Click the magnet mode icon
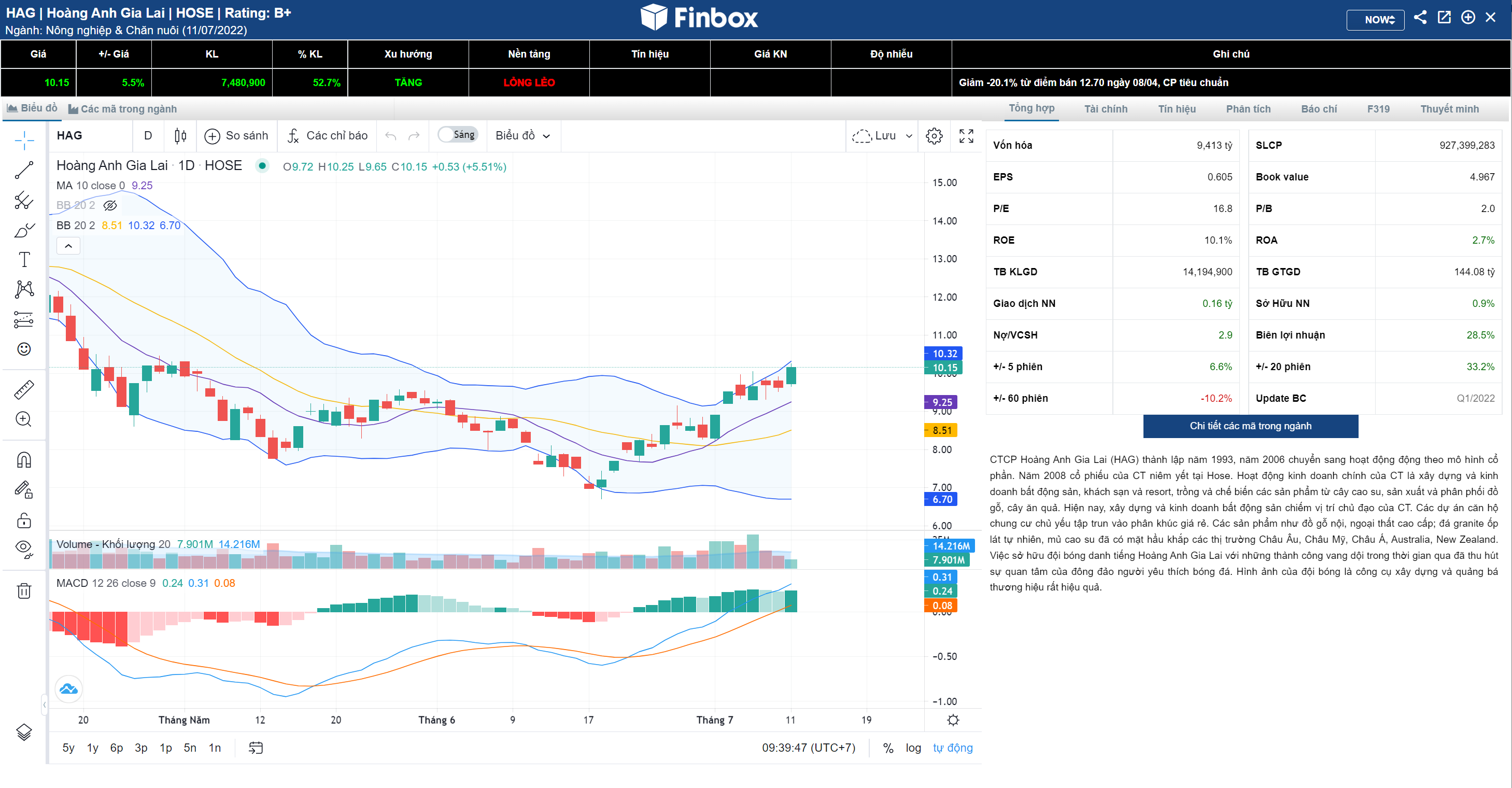 click(24, 460)
